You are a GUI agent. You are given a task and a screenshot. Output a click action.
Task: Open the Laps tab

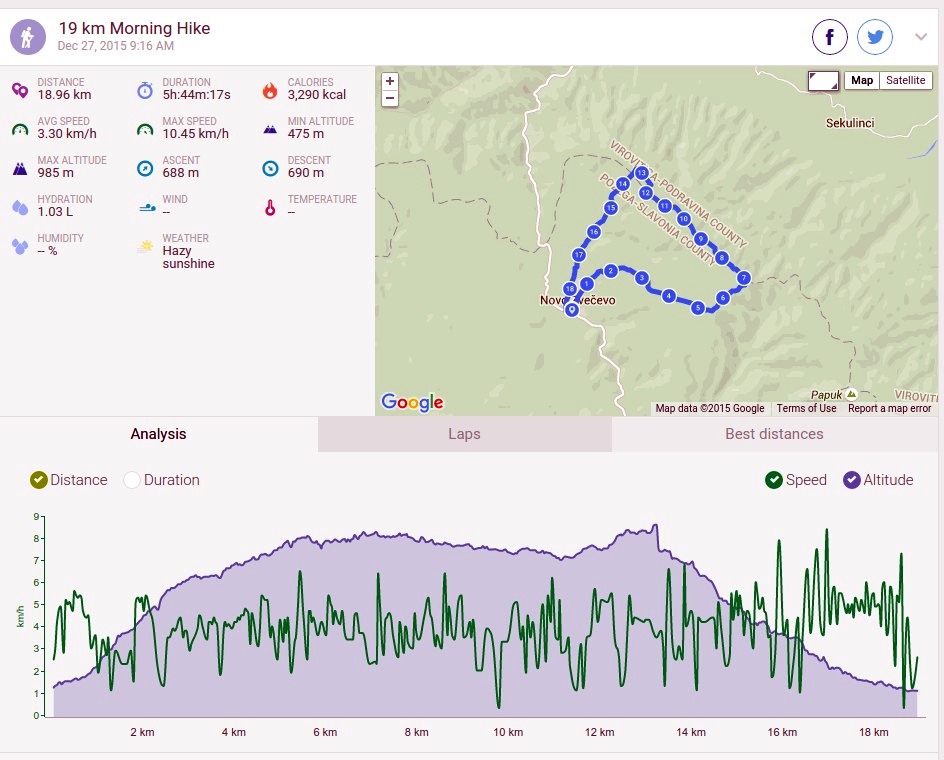(x=464, y=434)
